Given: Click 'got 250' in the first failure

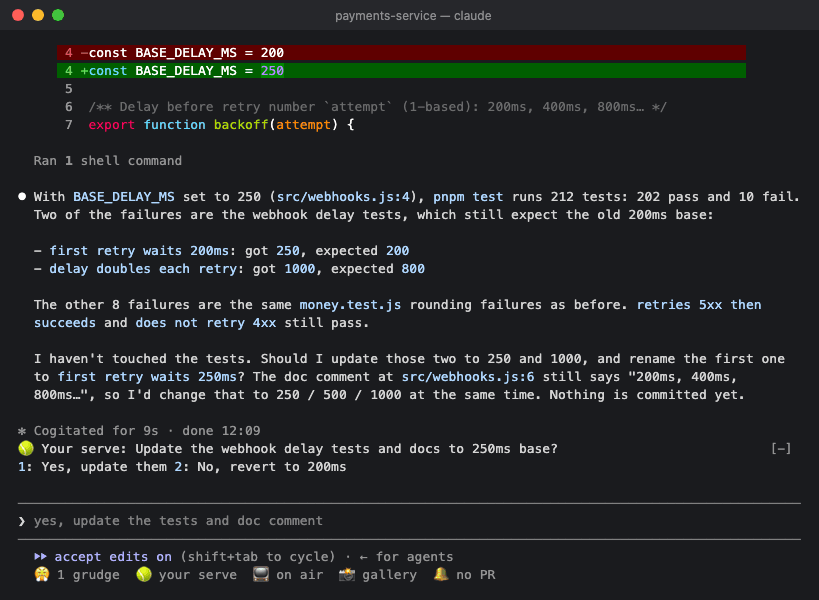Looking at the screenshot, I should pos(272,251).
